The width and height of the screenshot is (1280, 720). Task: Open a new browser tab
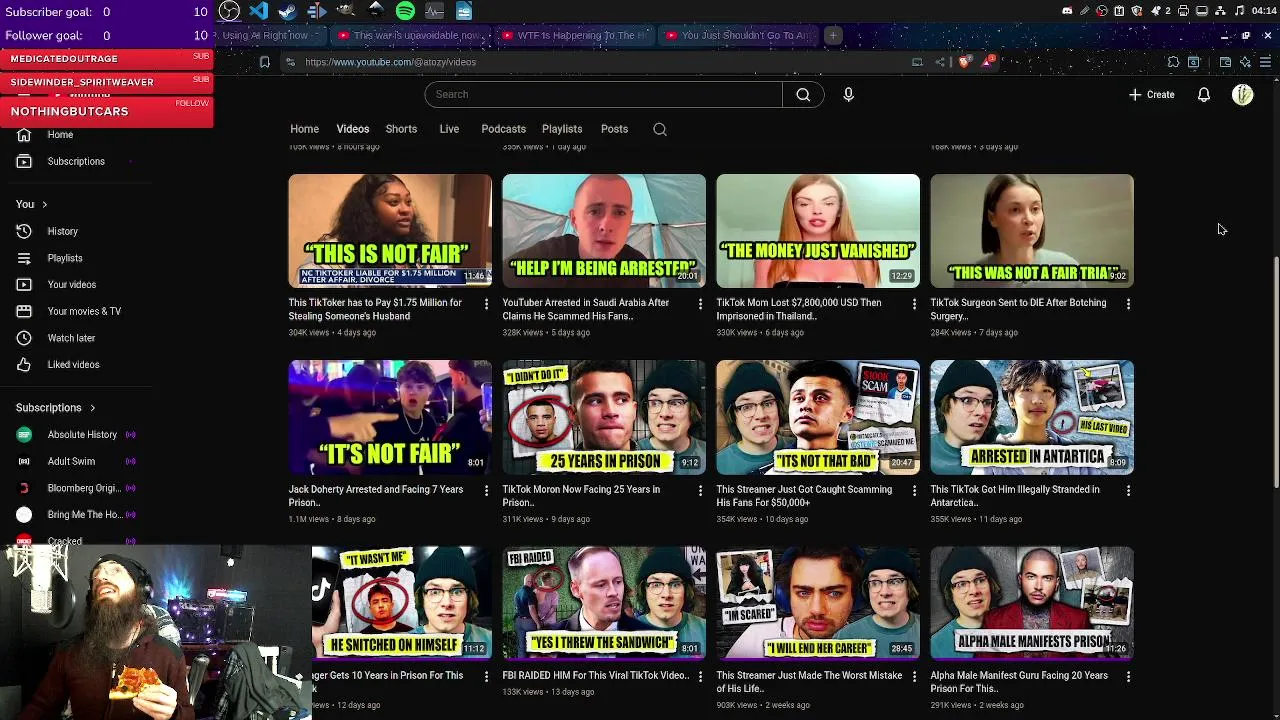(832, 35)
